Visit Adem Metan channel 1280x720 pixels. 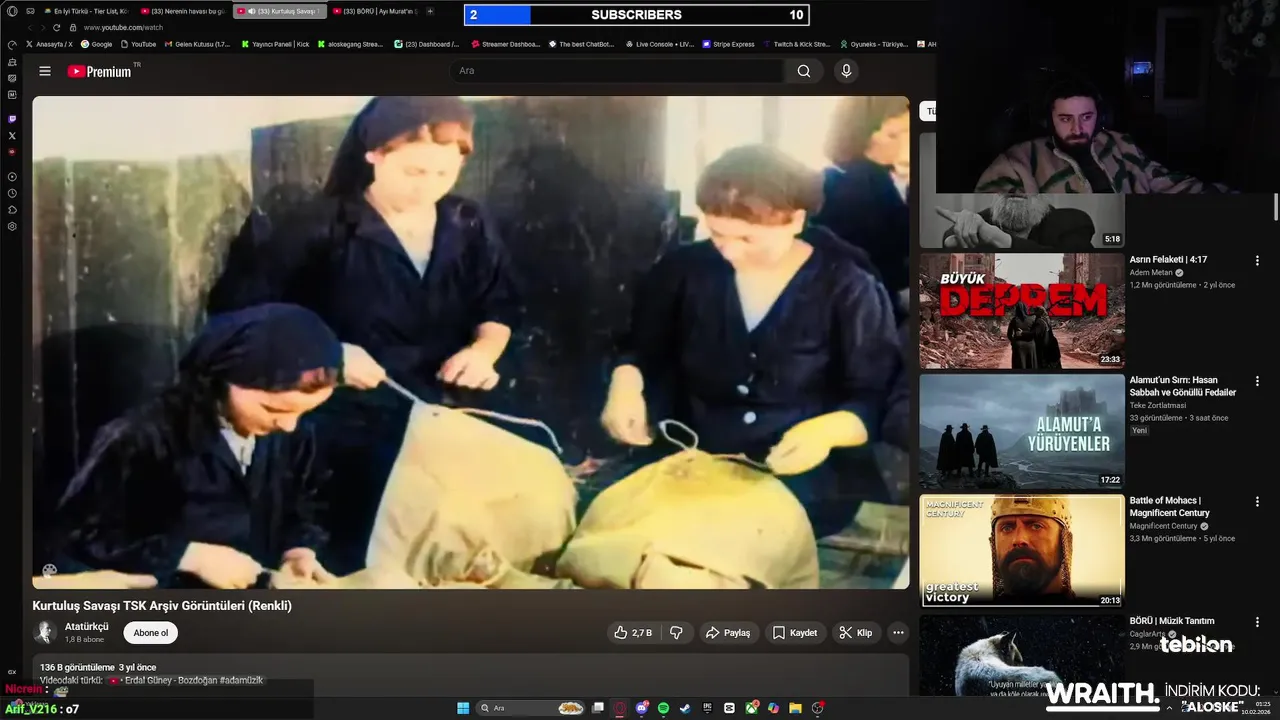[1152, 273]
